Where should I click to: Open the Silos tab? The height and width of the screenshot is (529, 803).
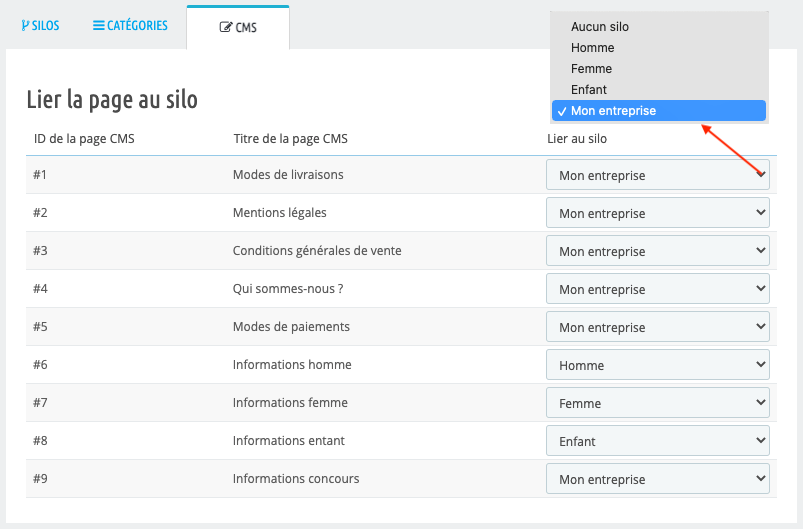(40, 26)
